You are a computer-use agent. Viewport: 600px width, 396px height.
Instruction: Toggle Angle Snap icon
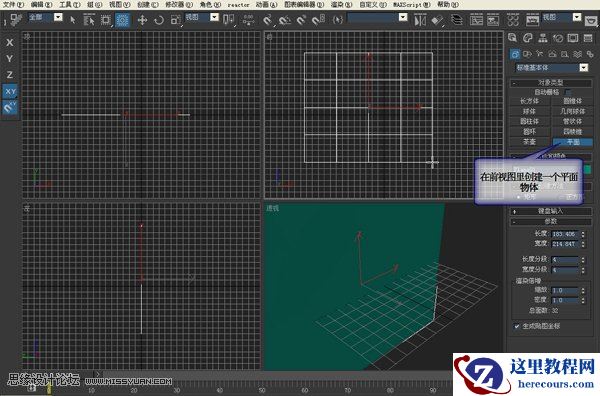284,20
